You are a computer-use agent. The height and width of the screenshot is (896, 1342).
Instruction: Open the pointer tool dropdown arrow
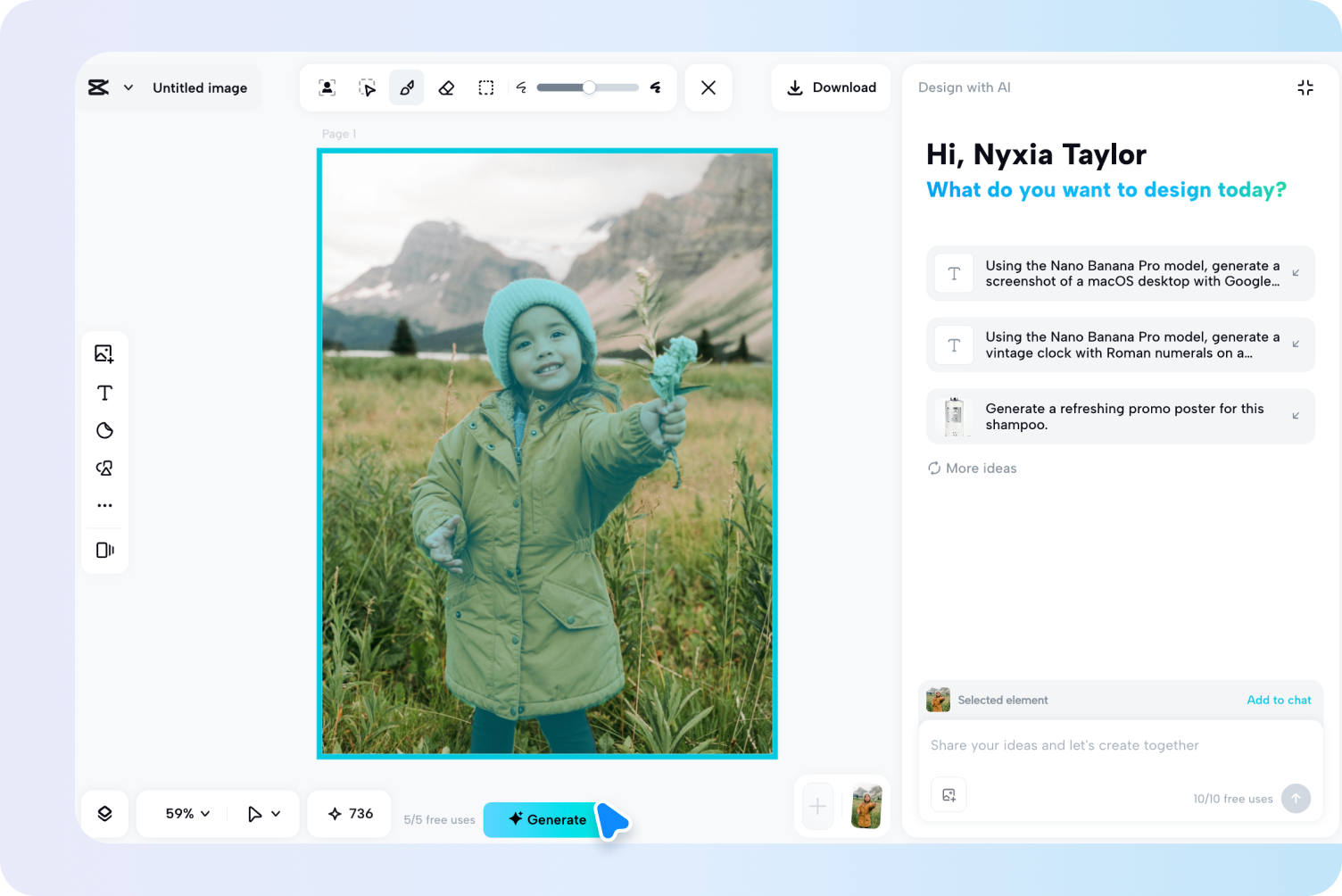click(276, 814)
